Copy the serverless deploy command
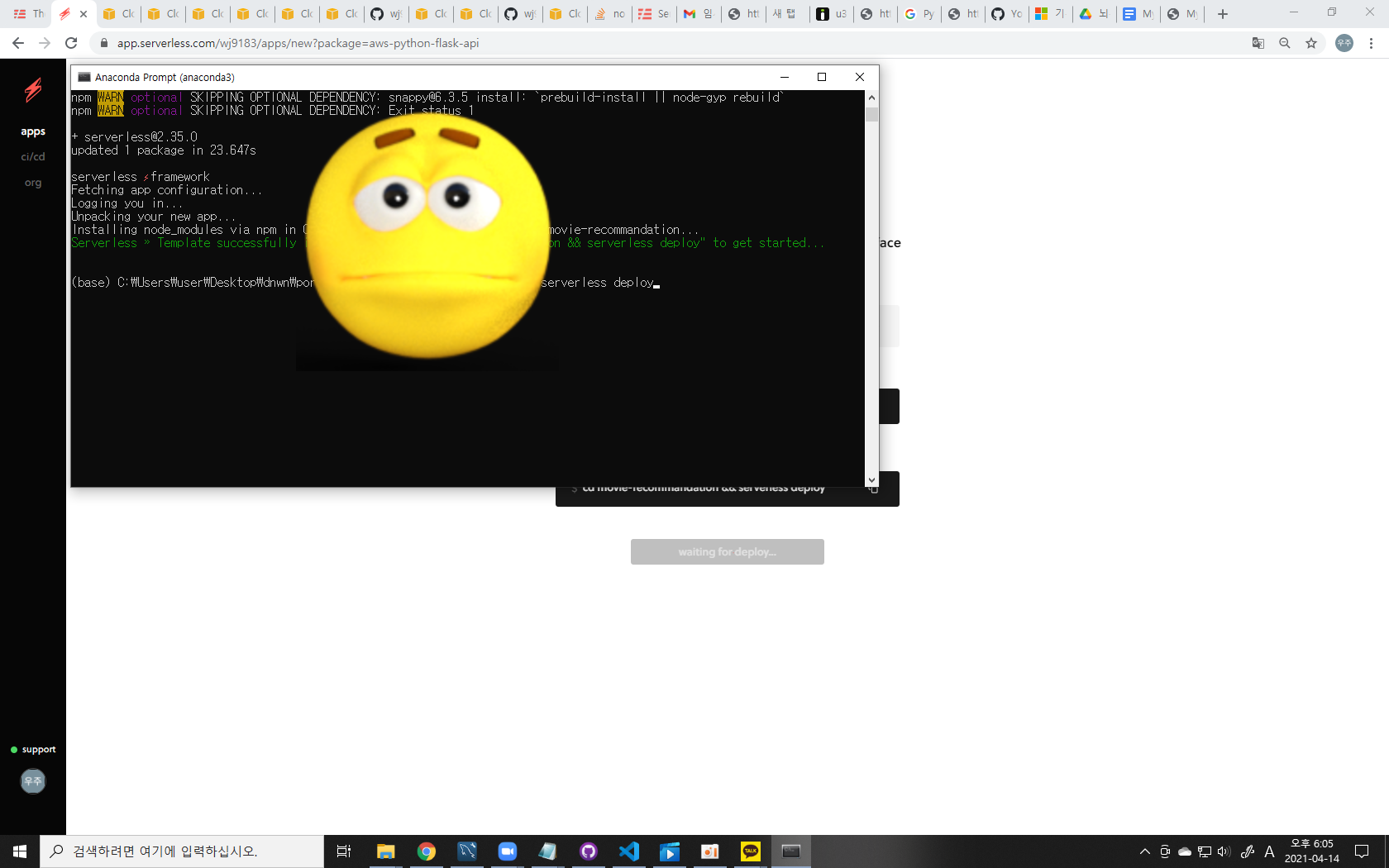The height and width of the screenshot is (868, 1389). click(873, 489)
